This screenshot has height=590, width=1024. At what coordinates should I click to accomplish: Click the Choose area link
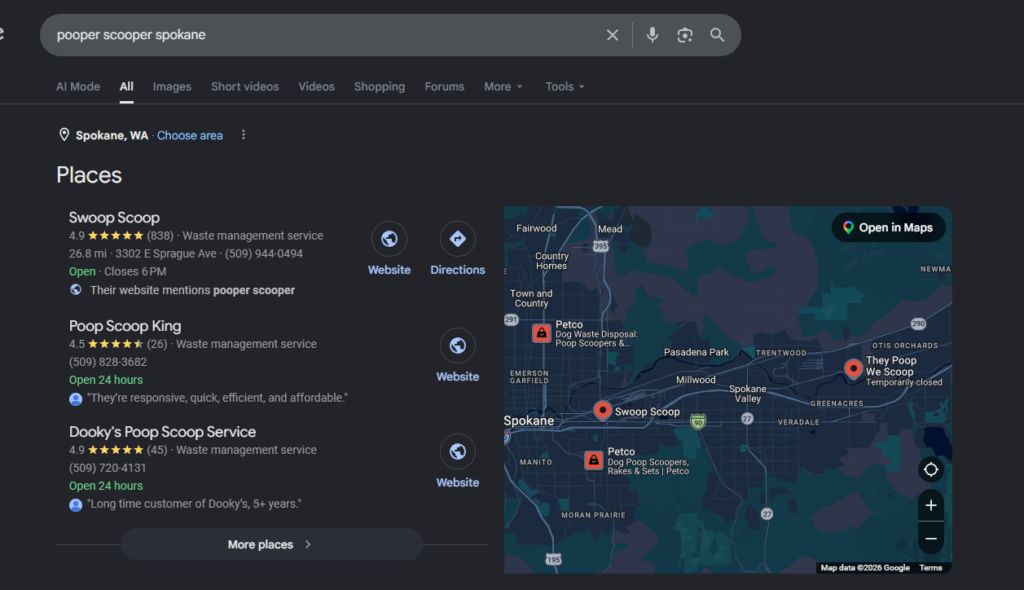point(189,135)
